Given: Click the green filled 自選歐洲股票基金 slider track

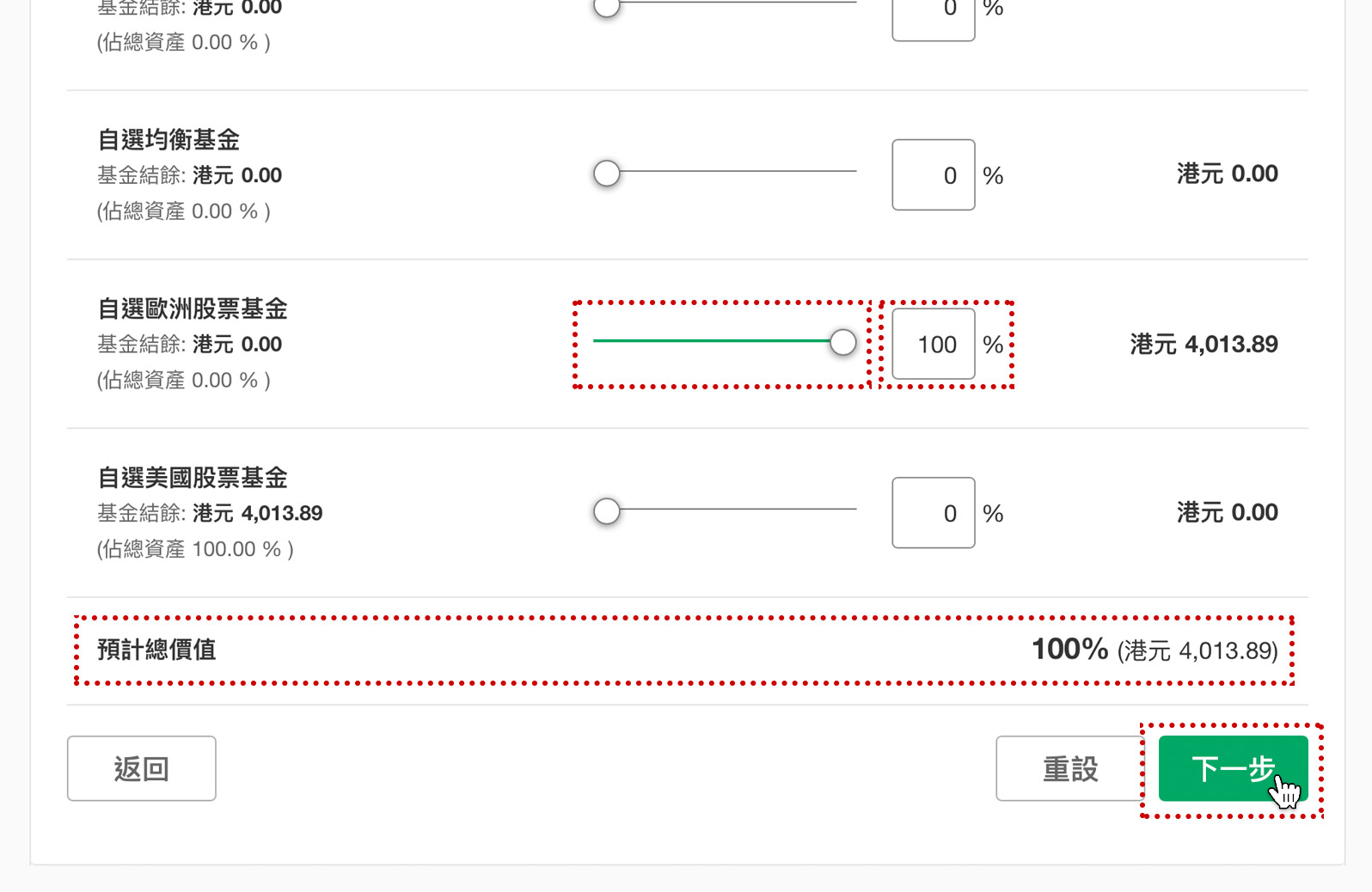Looking at the screenshot, I should pos(712,340).
